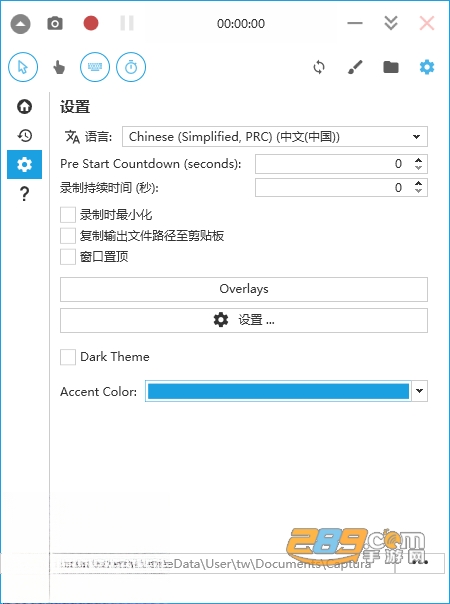
Task: Click the blue Accent Color swatch
Action: tap(278, 391)
